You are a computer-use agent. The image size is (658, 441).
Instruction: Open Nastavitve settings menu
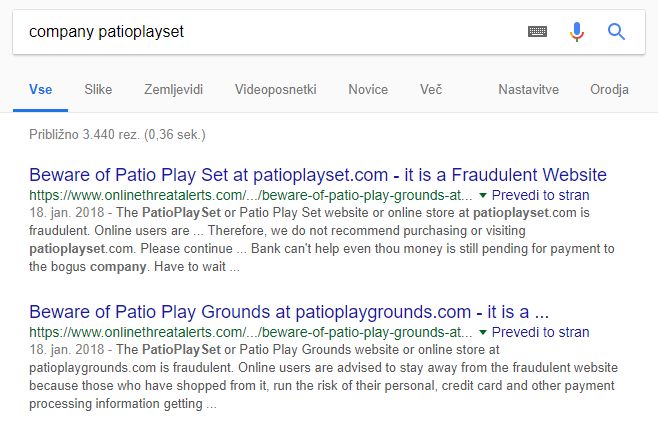point(528,89)
